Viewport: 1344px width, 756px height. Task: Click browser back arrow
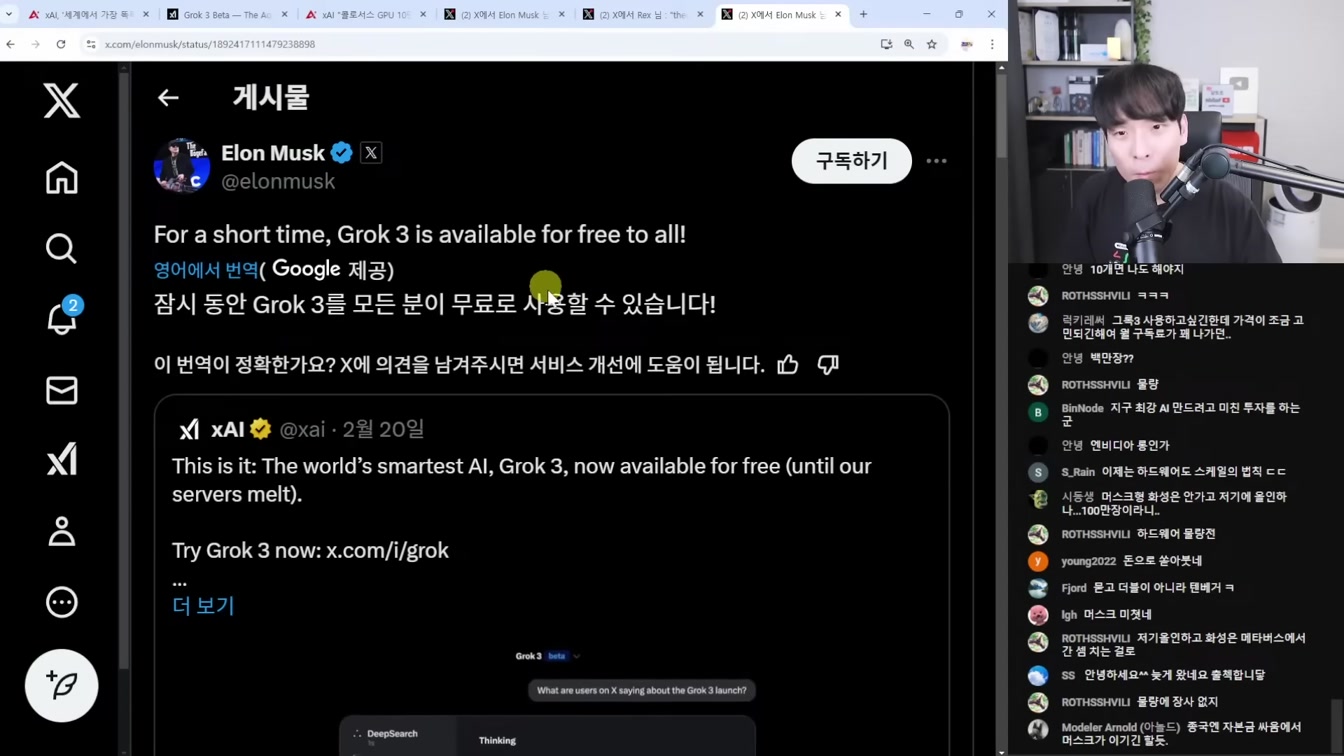pos(11,44)
